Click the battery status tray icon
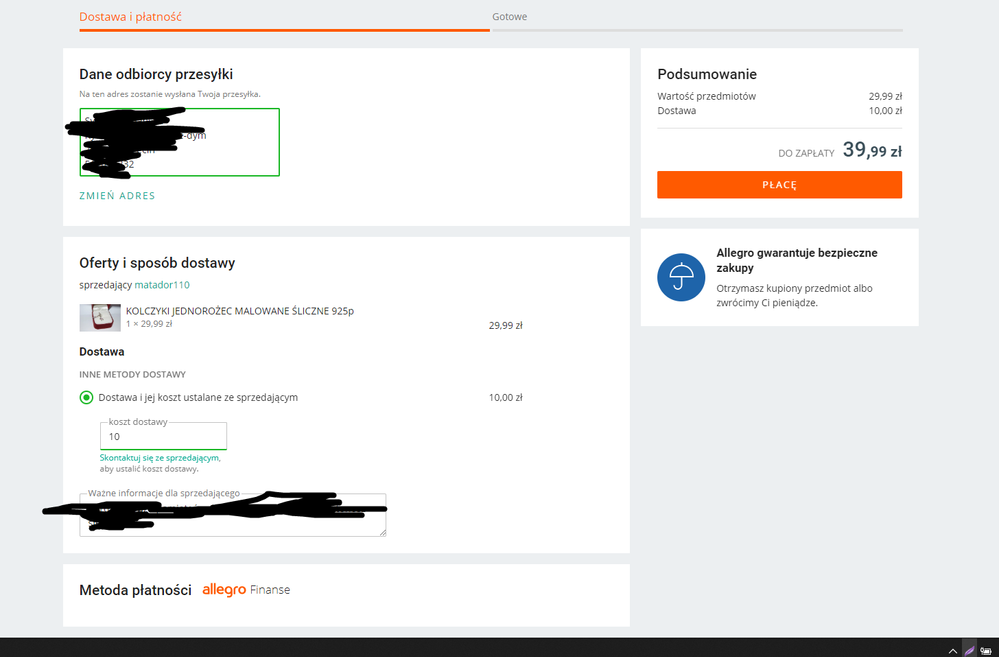Viewport: 999px width, 657px height. (x=988, y=649)
